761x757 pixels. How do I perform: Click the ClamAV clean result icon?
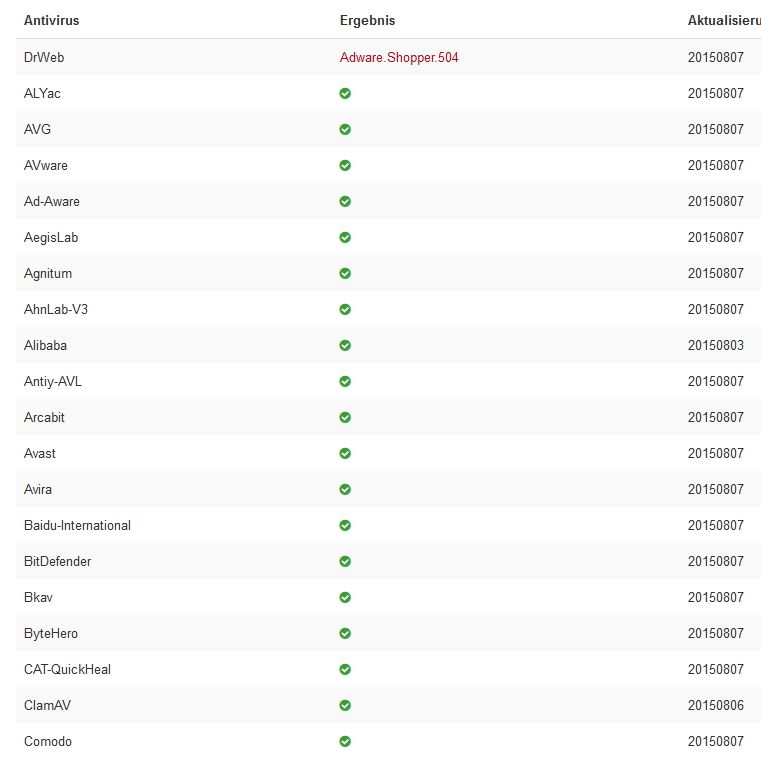pos(345,705)
